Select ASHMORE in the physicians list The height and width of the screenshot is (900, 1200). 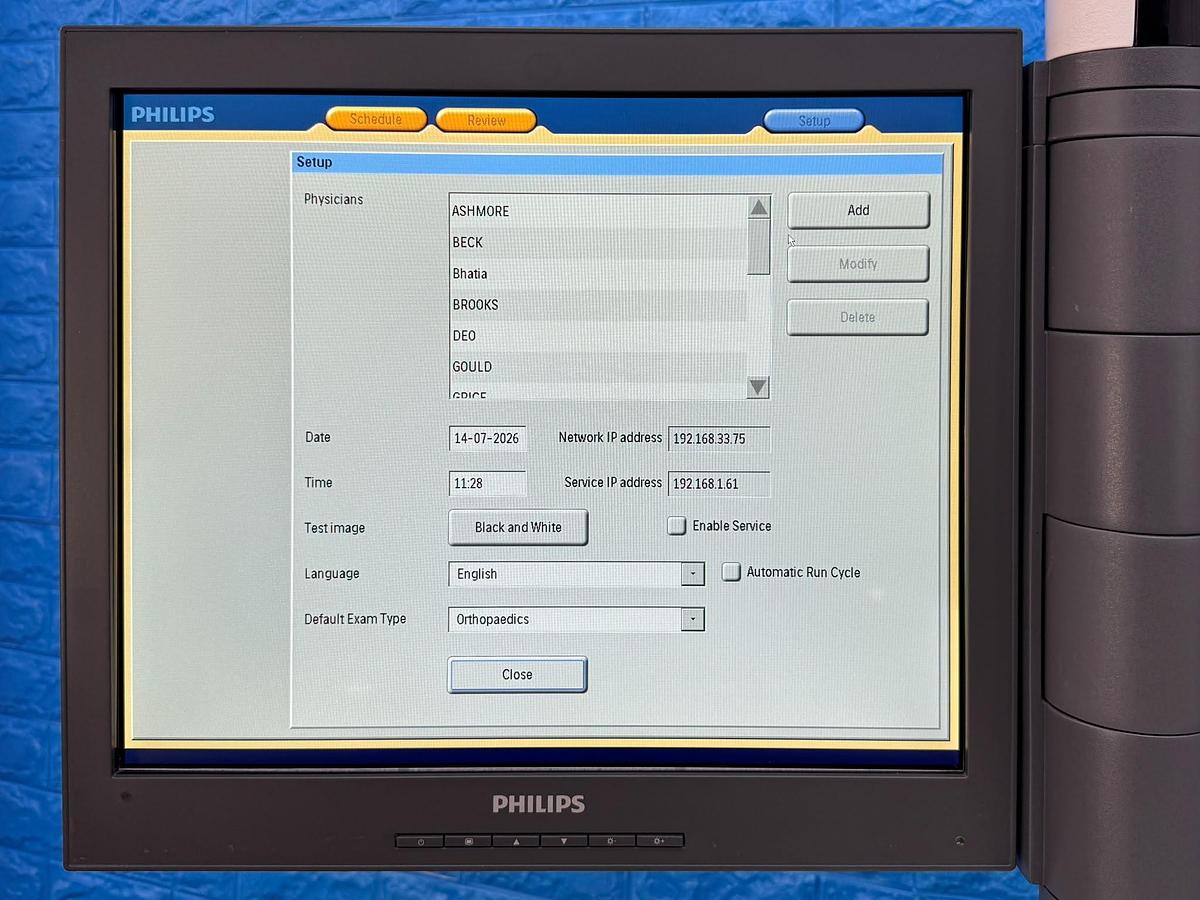point(597,211)
